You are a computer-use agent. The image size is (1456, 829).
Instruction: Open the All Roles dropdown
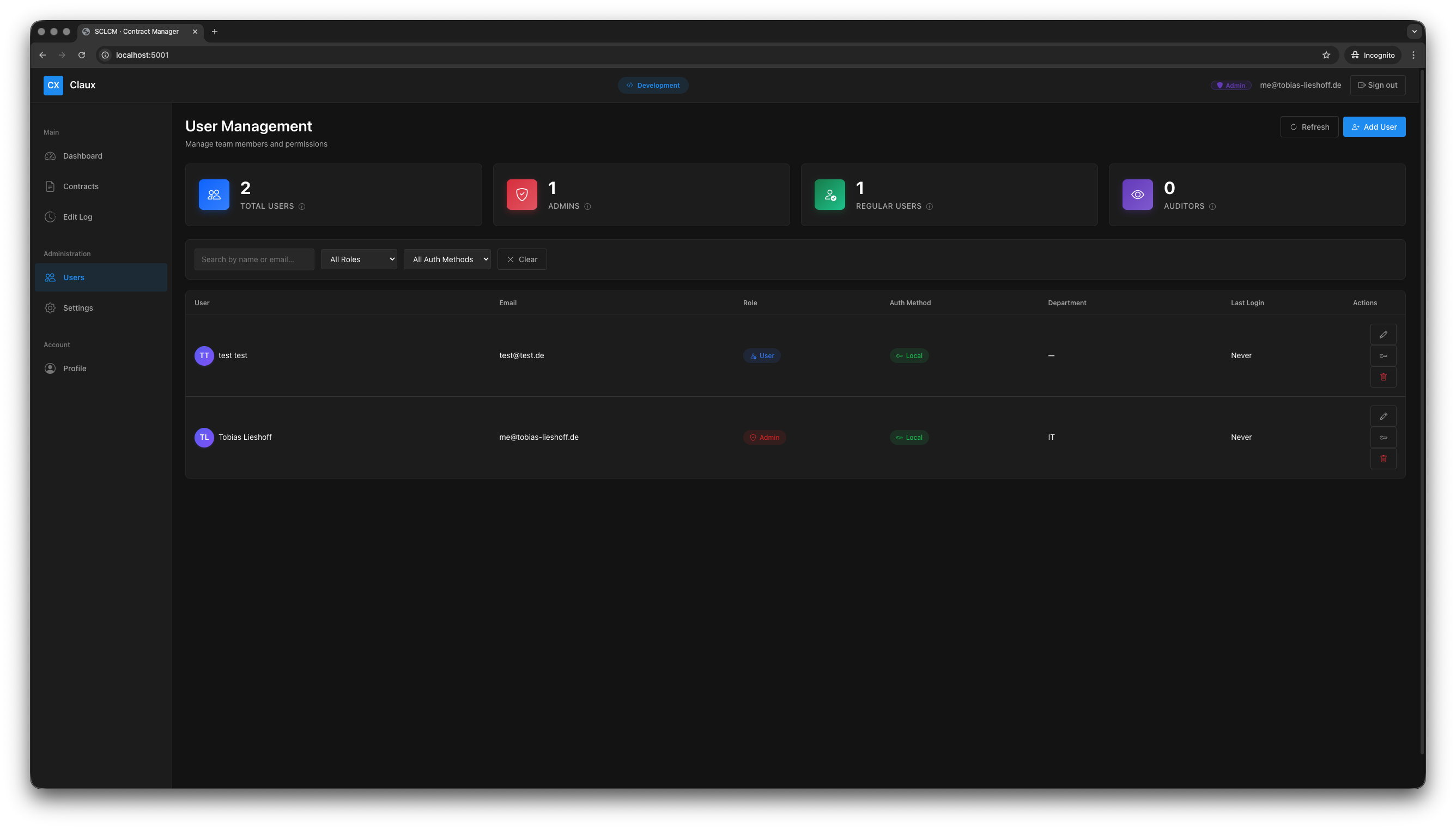[359, 259]
